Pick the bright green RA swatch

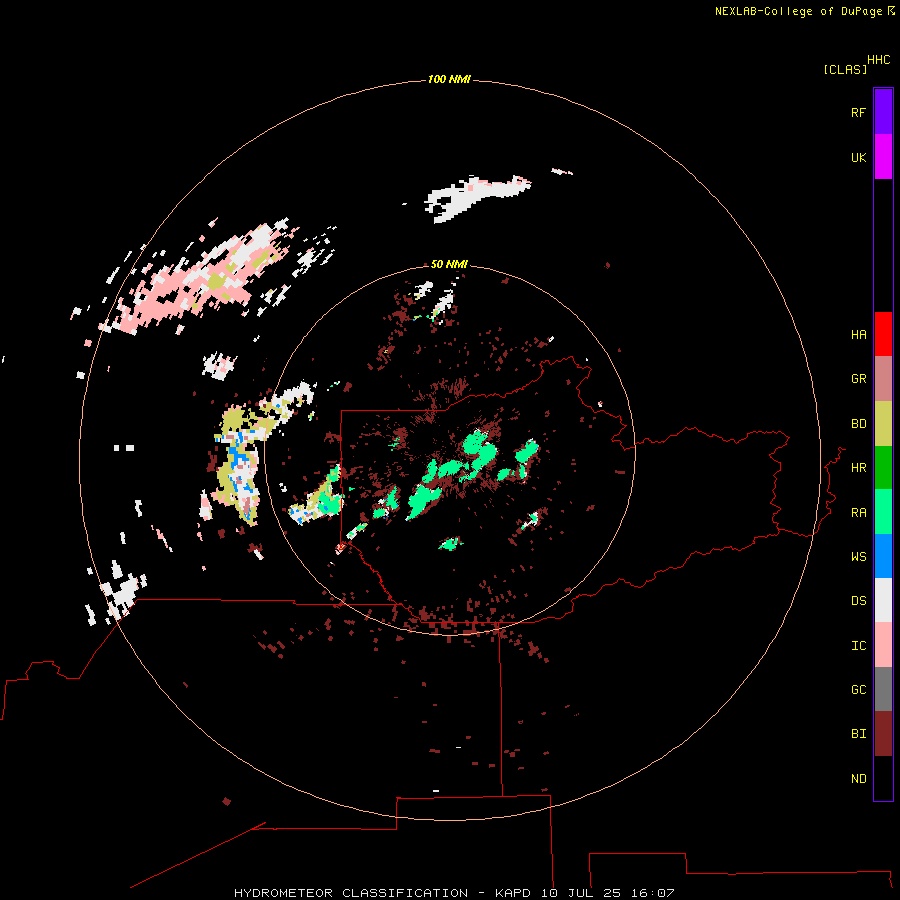(883, 512)
